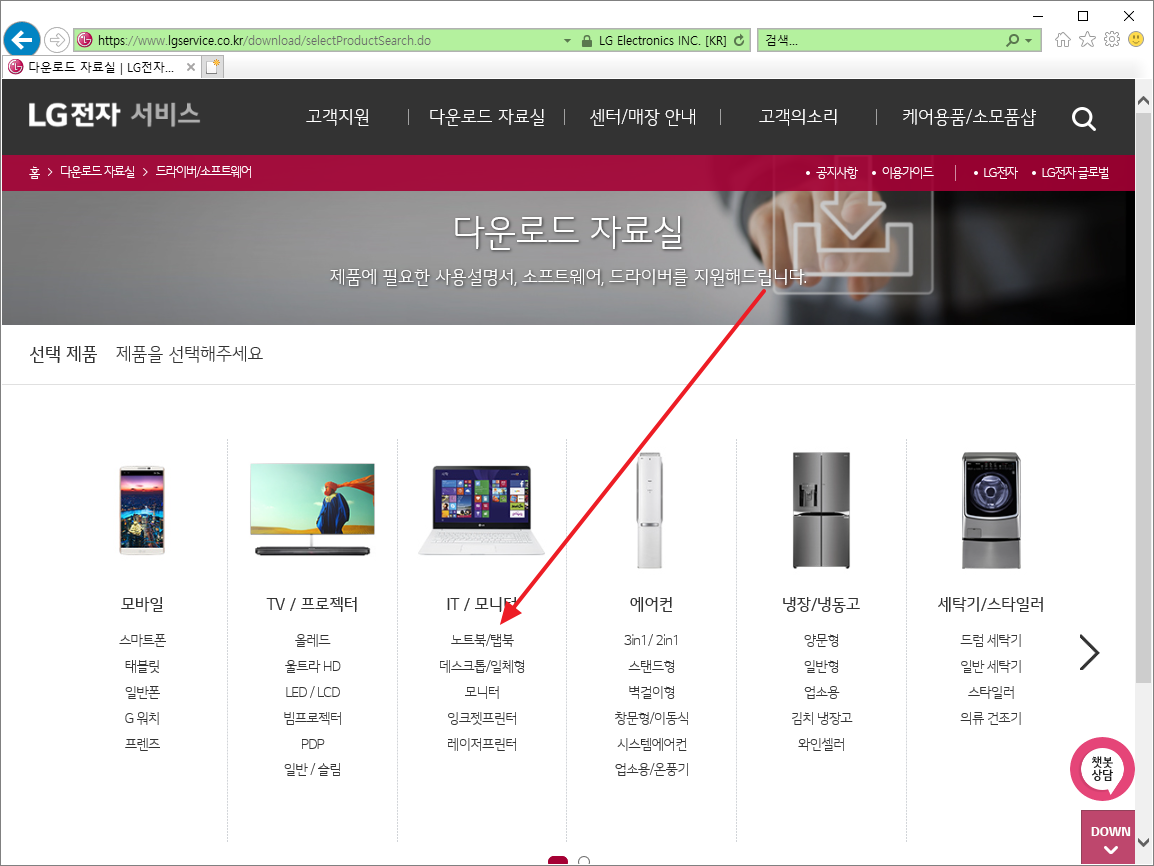
Task: Select 모니터 subcategory link
Action: point(482,692)
